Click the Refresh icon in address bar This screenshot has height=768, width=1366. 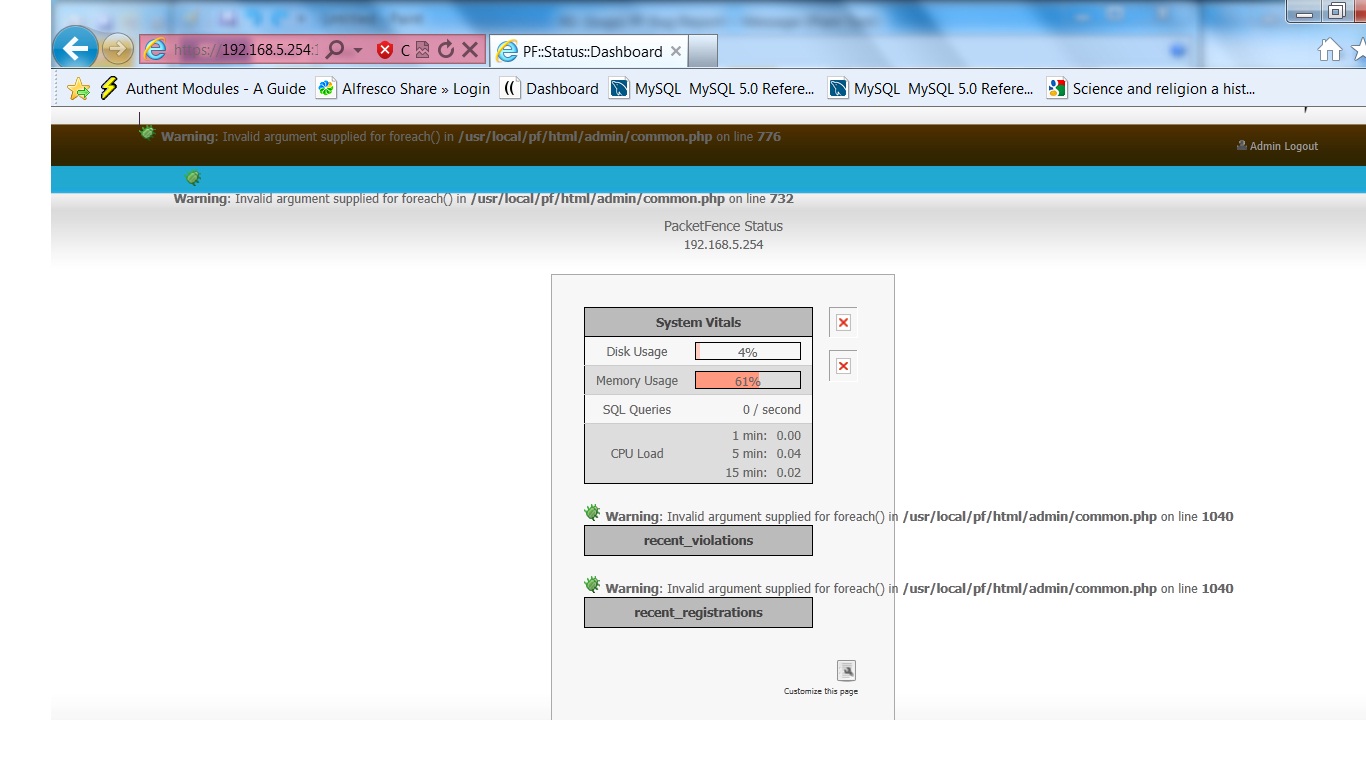point(446,50)
